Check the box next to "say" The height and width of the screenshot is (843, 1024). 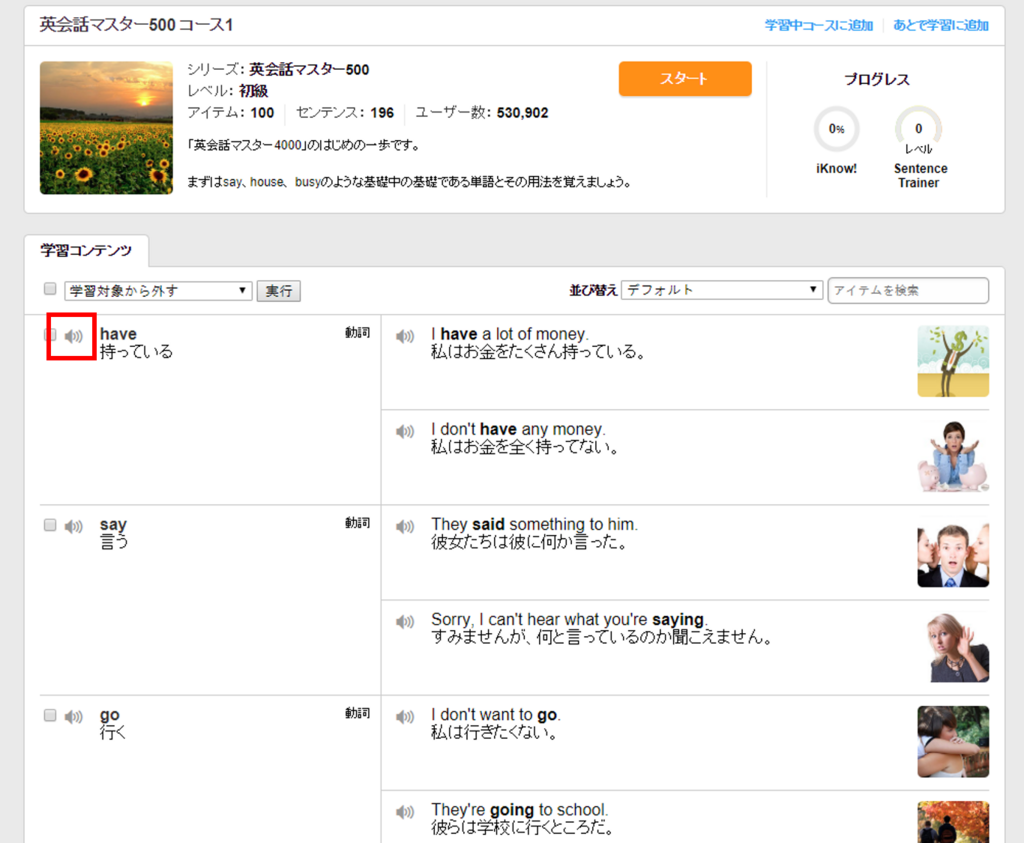pos(50,525)
